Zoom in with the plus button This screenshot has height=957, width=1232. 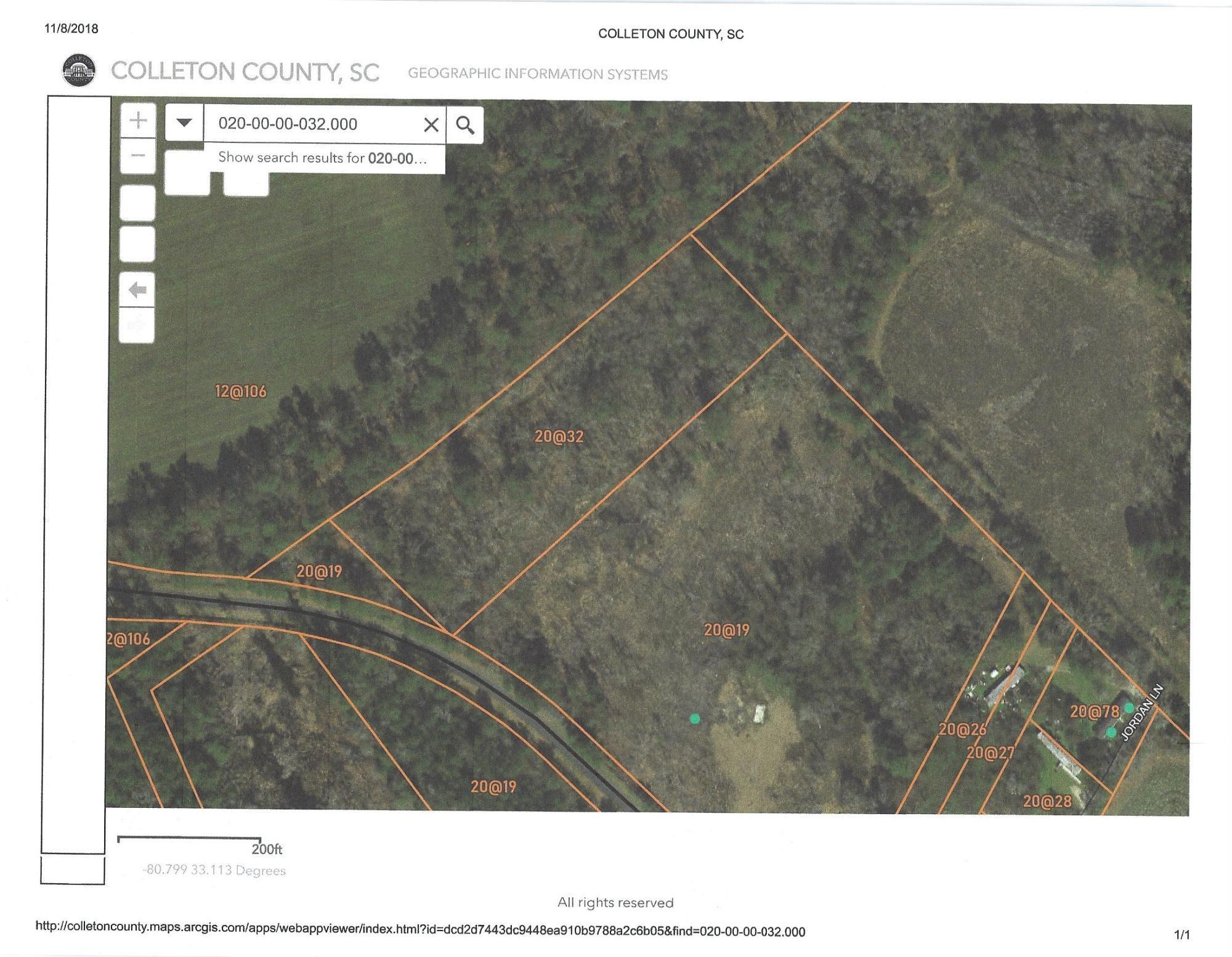(138, 120)
